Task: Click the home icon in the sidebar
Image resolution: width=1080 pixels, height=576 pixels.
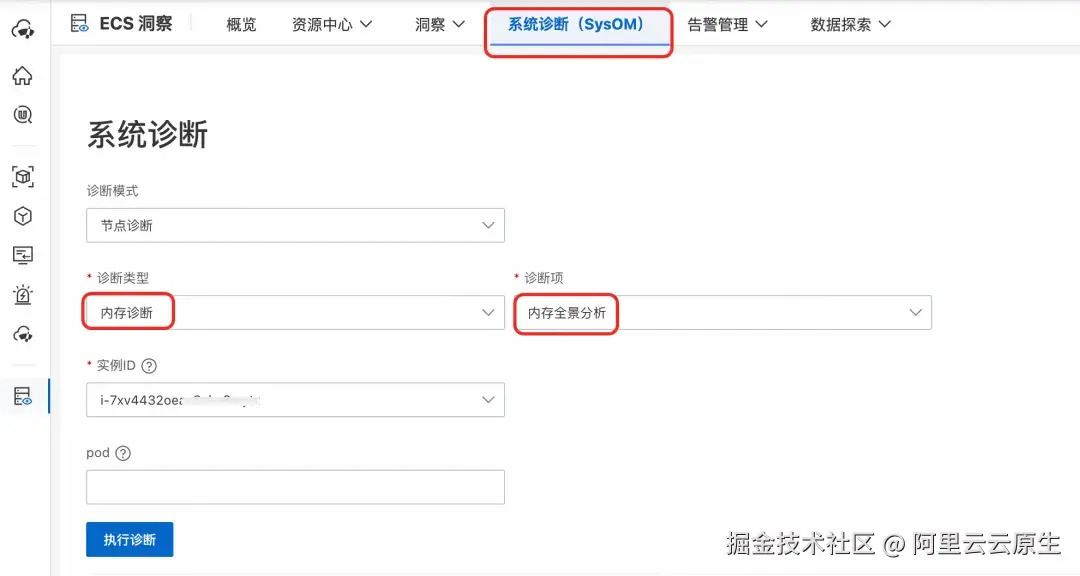Action: 22,76
